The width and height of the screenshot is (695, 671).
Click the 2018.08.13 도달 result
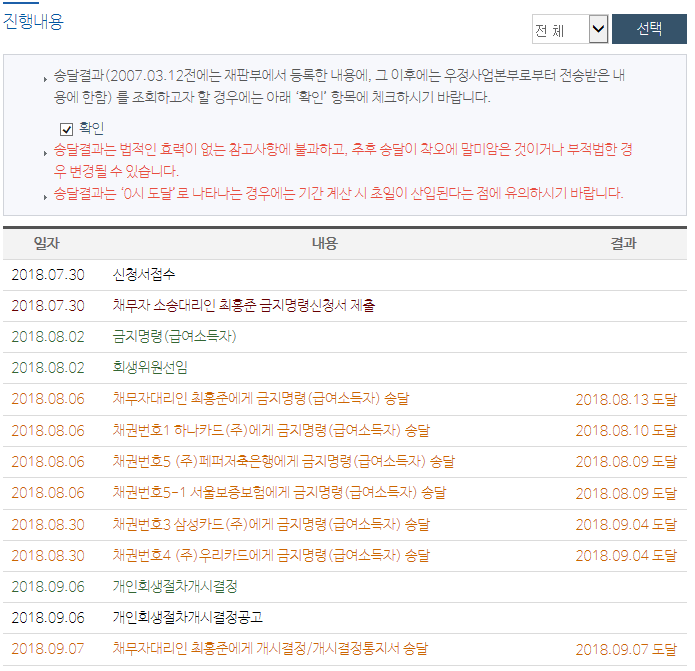tap(626, 399)
